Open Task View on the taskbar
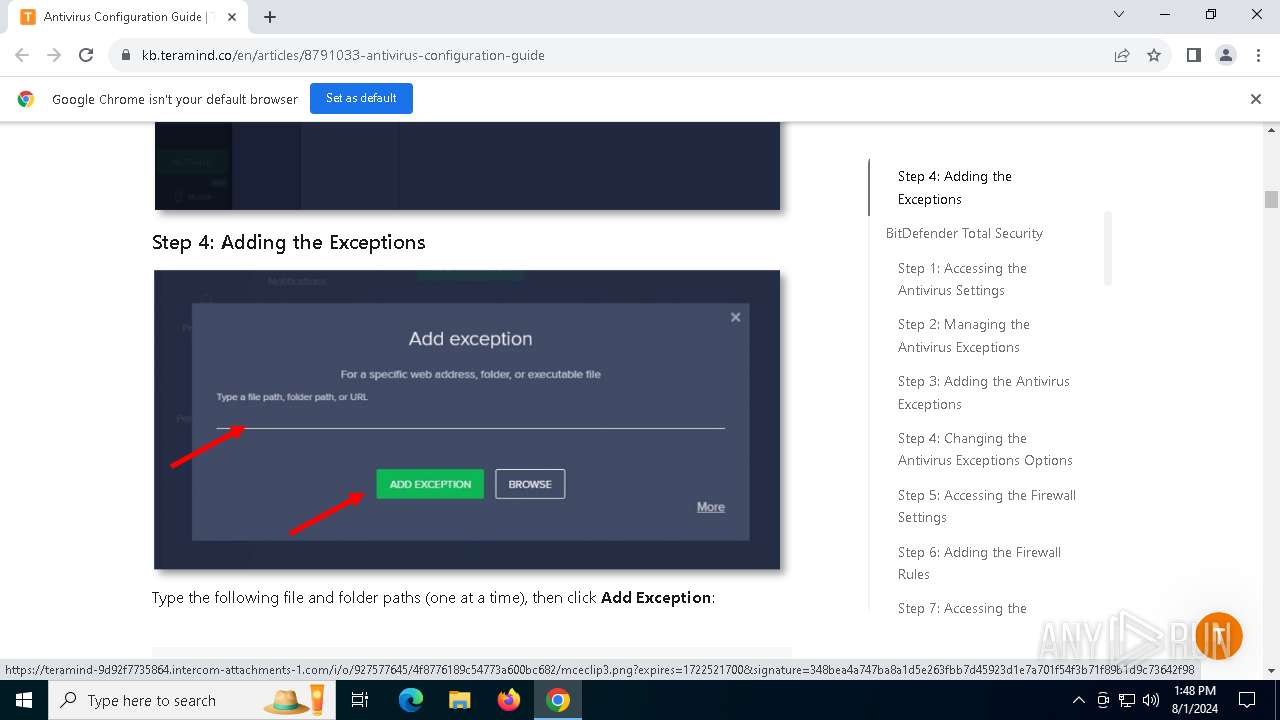Image resolution: width=1280 pixels, height=720 pixels. tap(361, 700)
